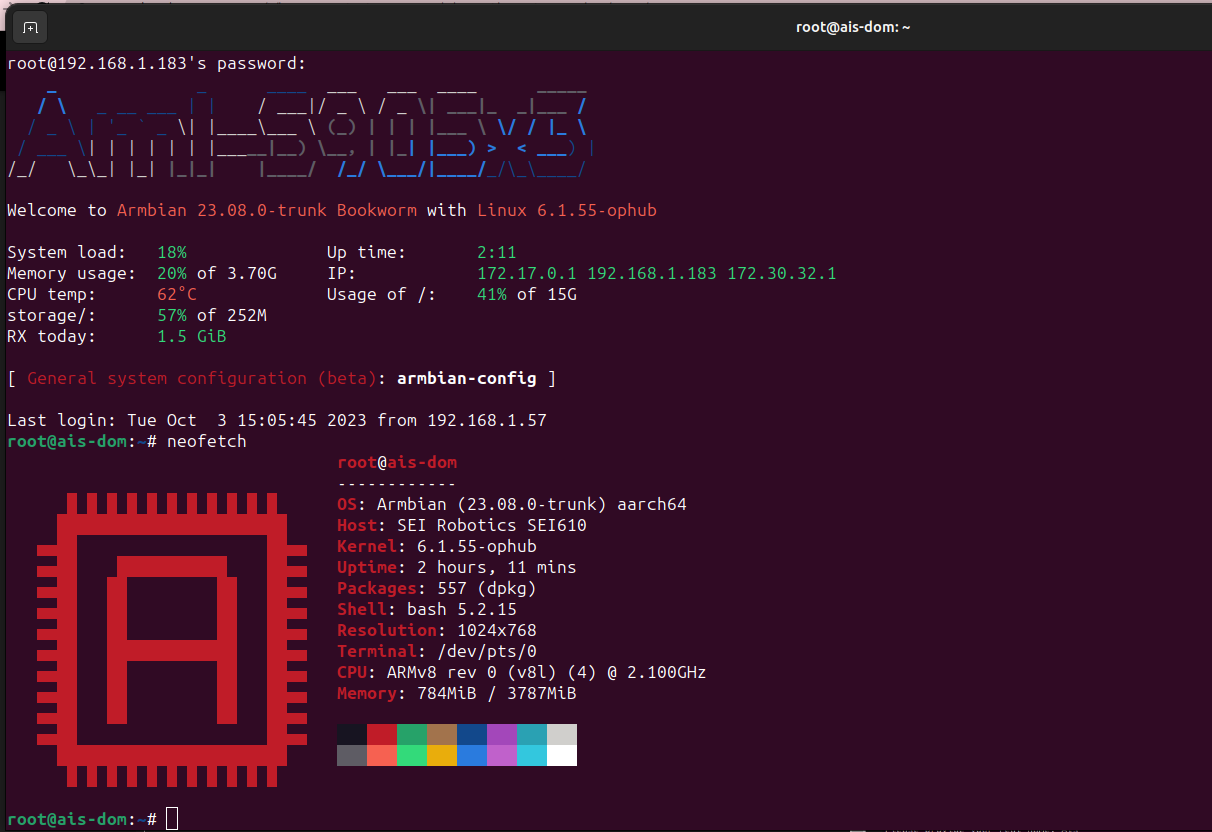Click the CPU line ARMv8 2.100GHz
The height and width of the screenshot is (832, 1212).
pos(522,672)
